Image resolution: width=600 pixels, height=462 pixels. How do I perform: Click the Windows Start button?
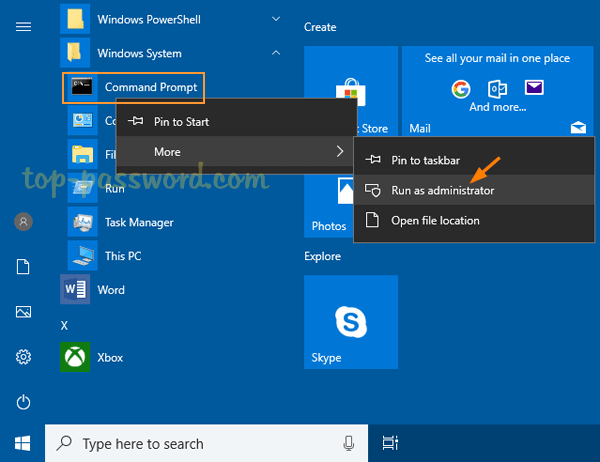click(22, 443)
